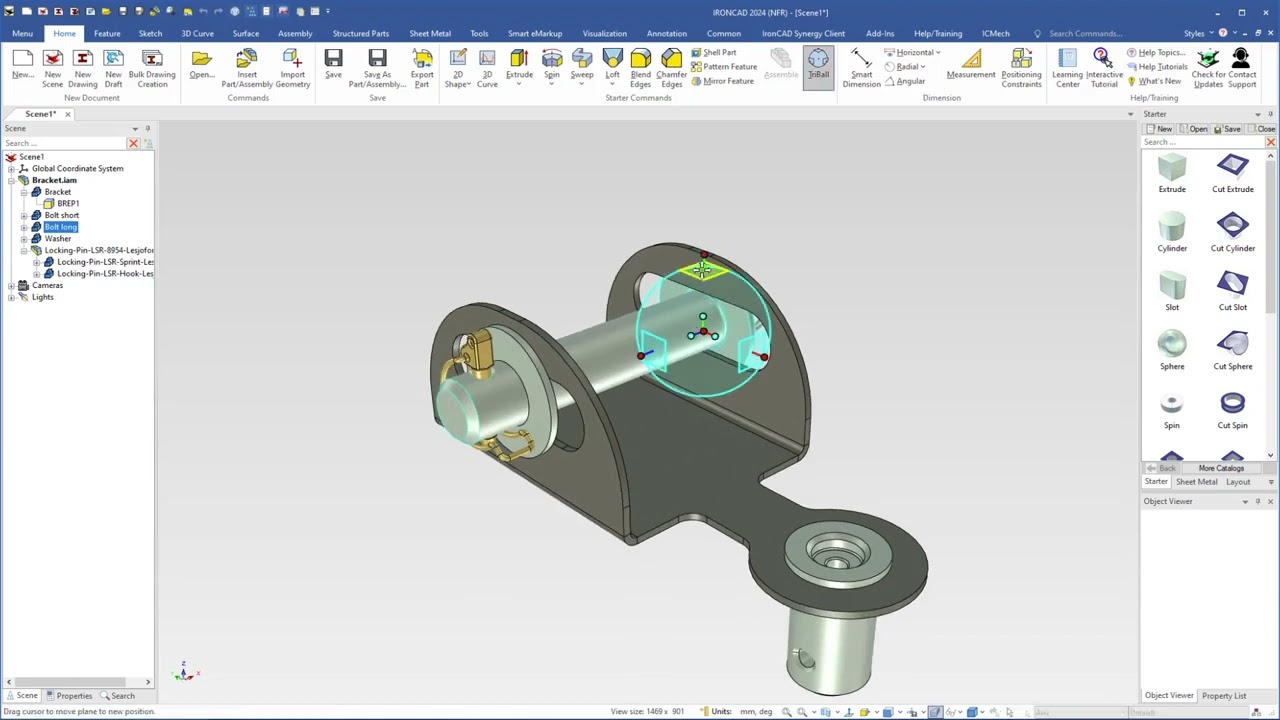
Task: Click the Contact Support icon
Action: click(1242, 68)
